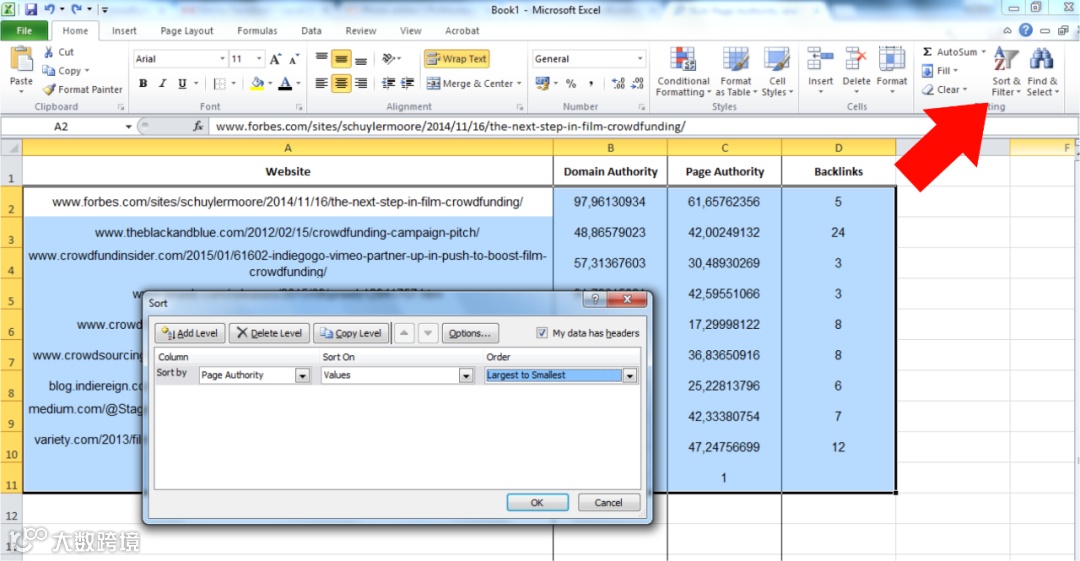
Task: Click Insert cells icon
Action: click(820, 61)
